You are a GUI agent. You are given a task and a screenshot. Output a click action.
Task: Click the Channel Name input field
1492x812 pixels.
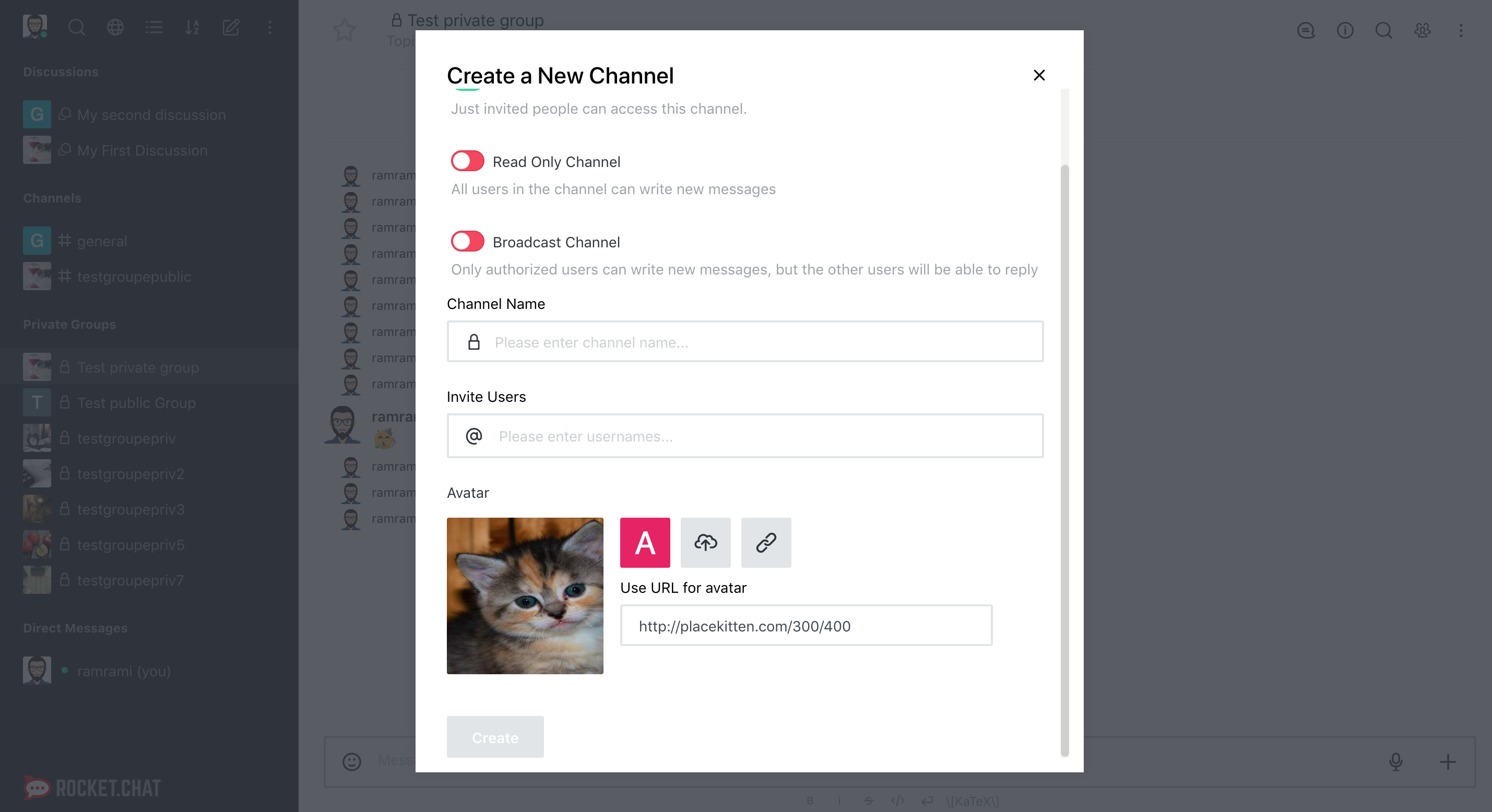(x=745, y=342)
